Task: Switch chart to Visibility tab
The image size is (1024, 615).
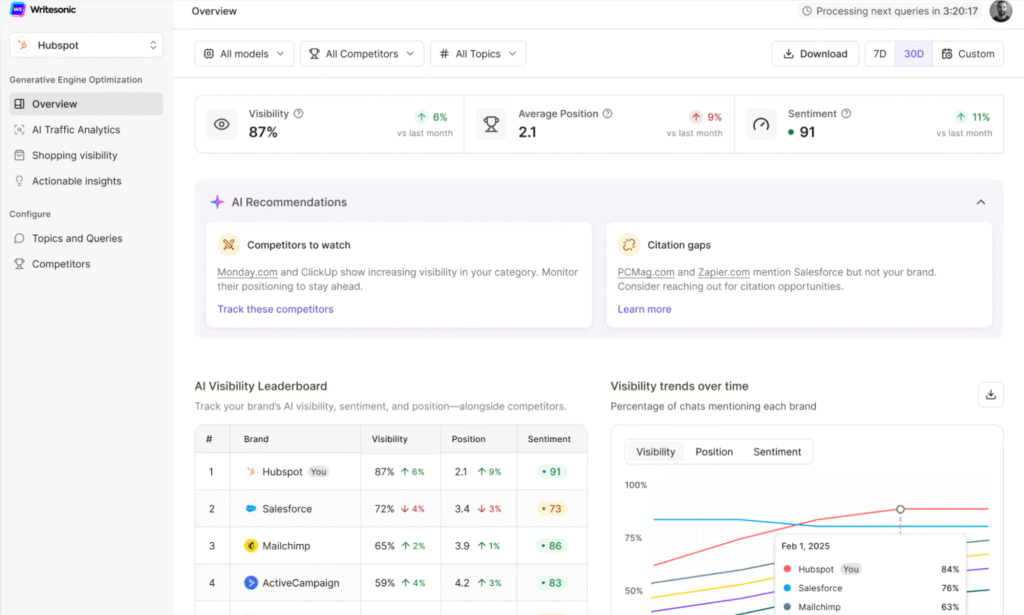Action: click(x=655, y=452)
